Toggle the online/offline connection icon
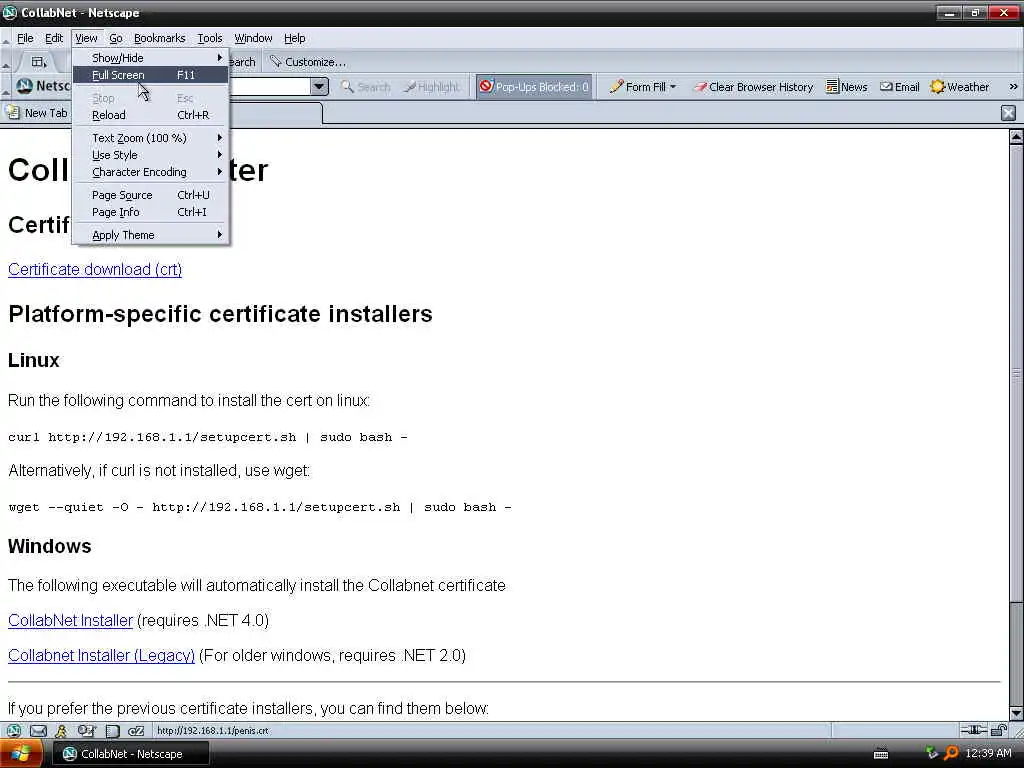The image size is (1024, 768). coord(973,730)
